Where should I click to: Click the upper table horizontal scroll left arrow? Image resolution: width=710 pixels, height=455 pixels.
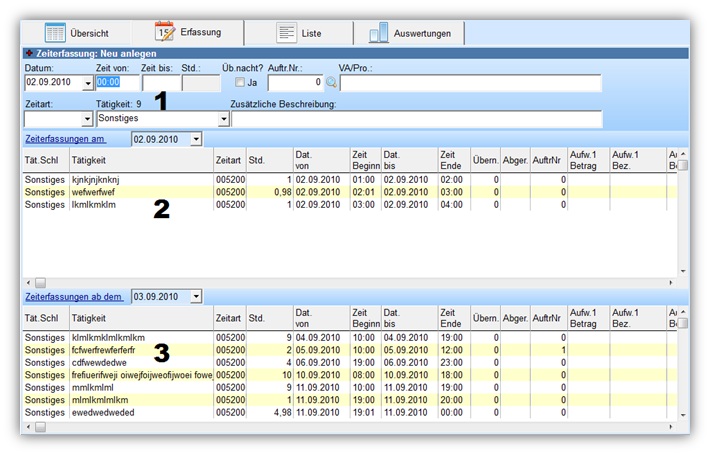pyautogui.click(x=29, y=283)
